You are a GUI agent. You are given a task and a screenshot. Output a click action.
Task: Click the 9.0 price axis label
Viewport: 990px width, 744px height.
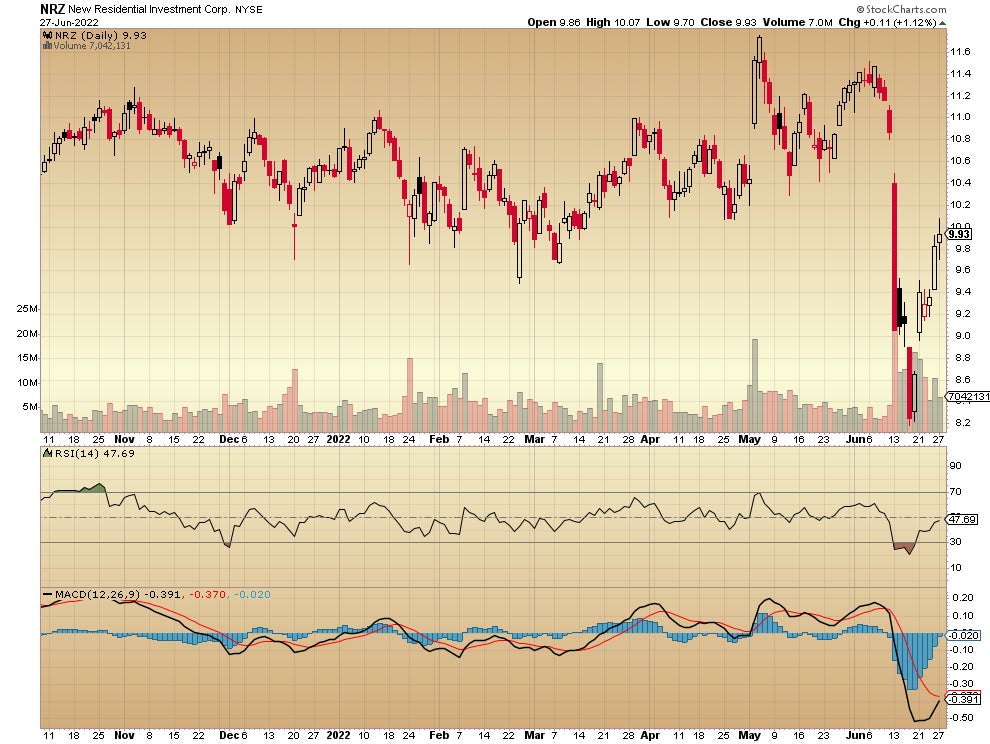(962, 335)
